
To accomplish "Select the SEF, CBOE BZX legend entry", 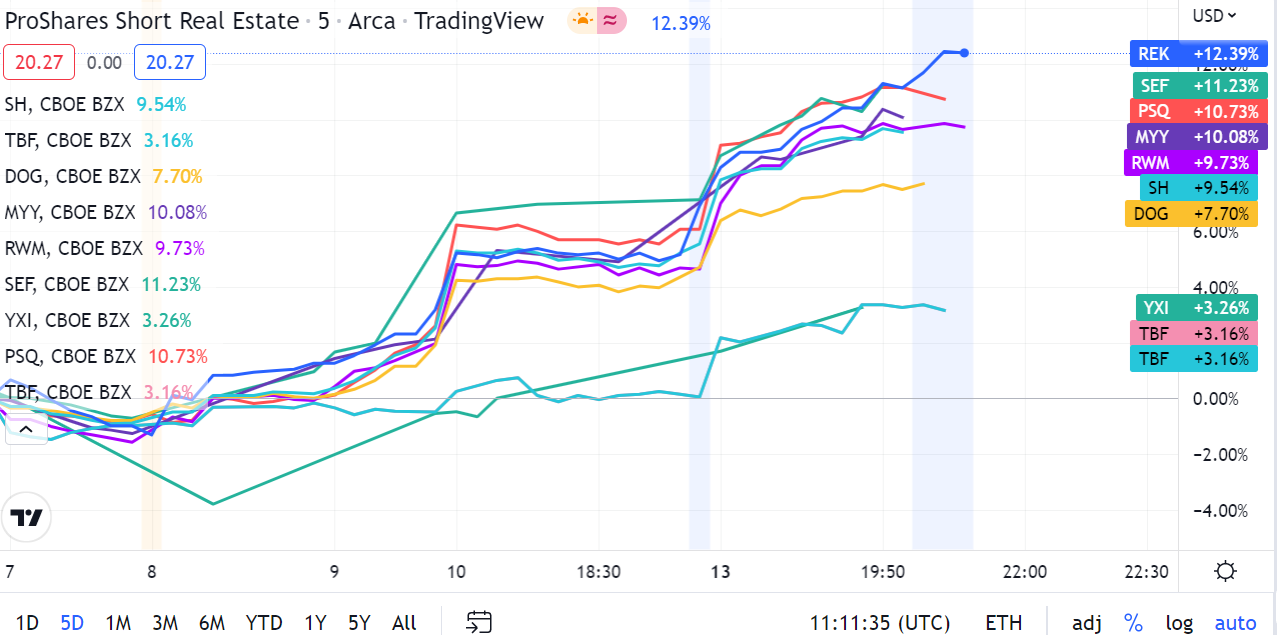I will pyautogui.click(x=67, y=284).
